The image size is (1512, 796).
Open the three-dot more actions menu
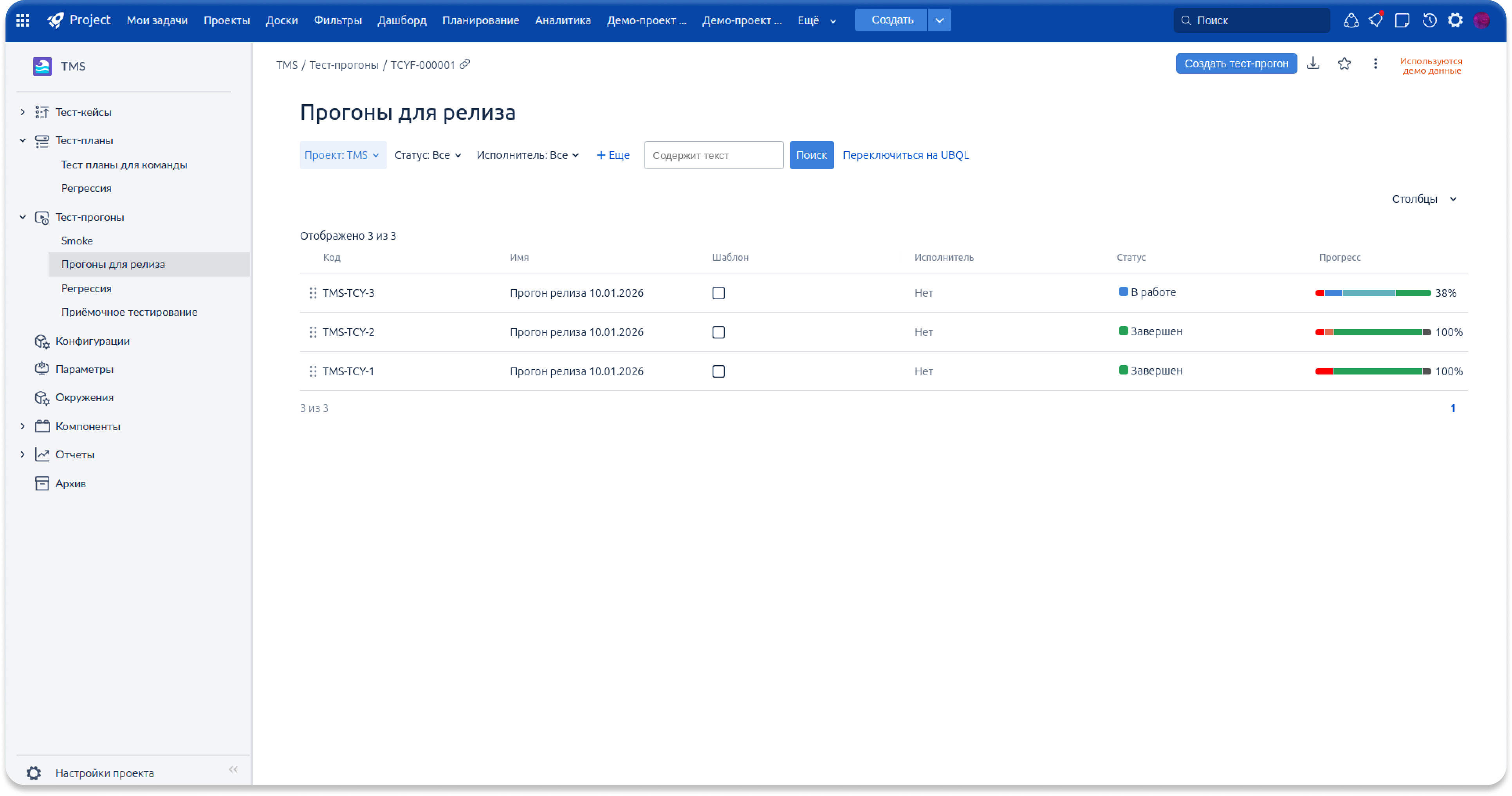click(x=1375, y=63)
